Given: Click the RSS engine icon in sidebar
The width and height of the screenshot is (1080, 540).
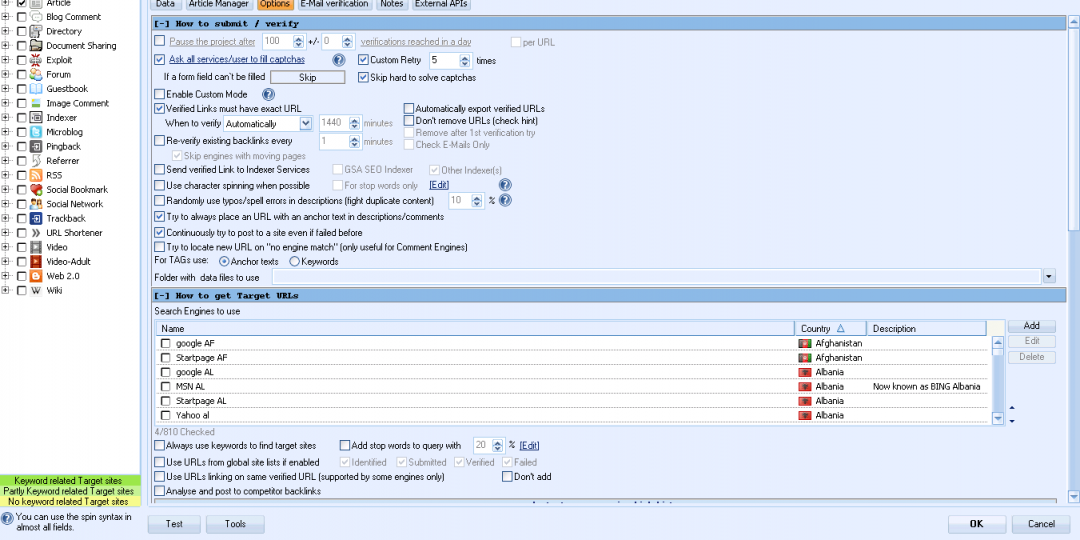Looking at the screenshot, I should 36,175.
